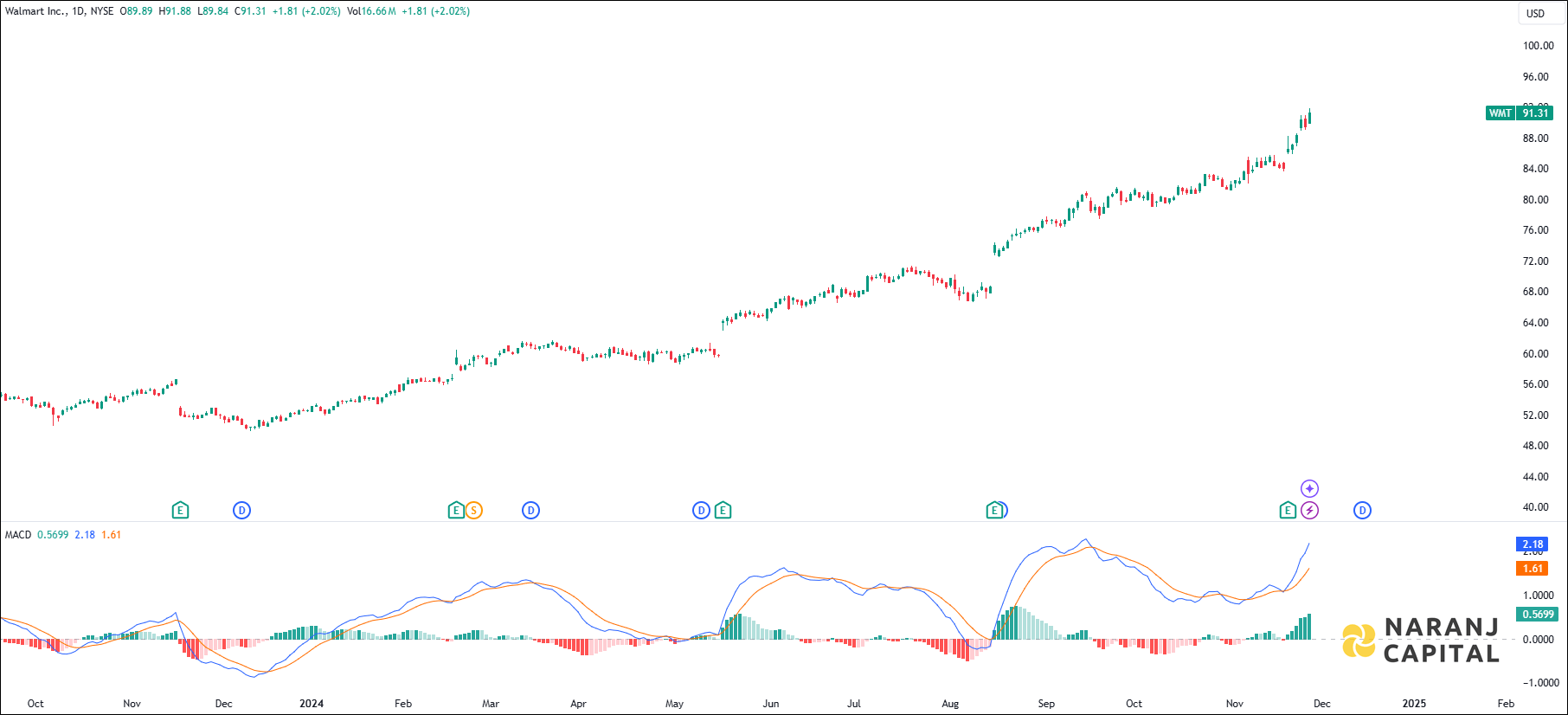Screen dimensions: 1568x715
Task: Click the earnings marker beside the split marker
Action: (456, 511)
